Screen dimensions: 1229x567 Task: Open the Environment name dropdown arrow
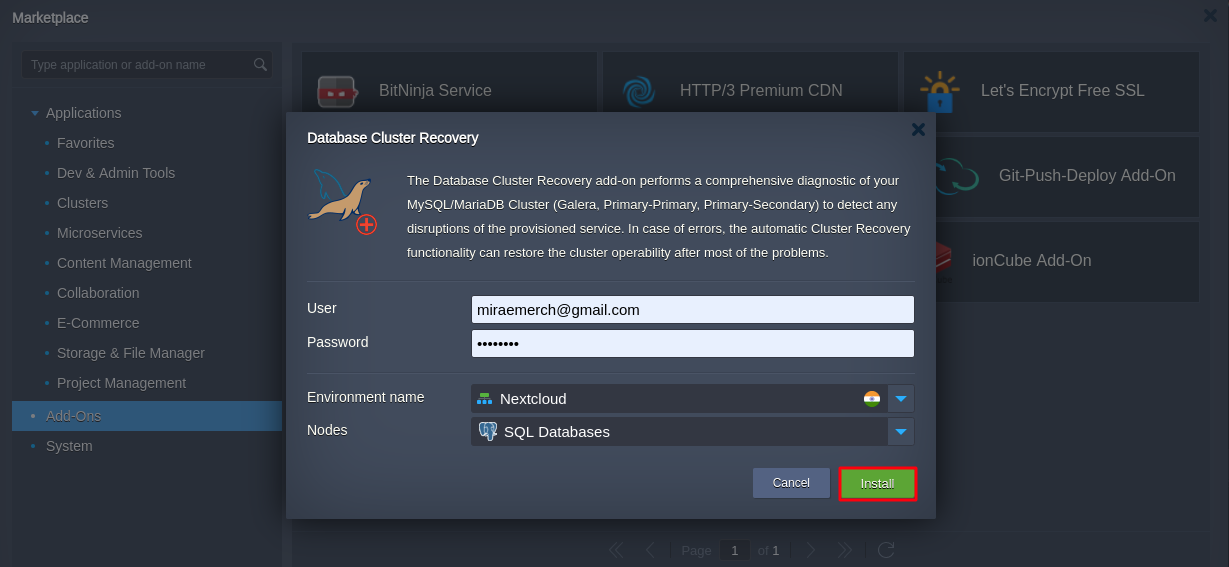point(901,399)
